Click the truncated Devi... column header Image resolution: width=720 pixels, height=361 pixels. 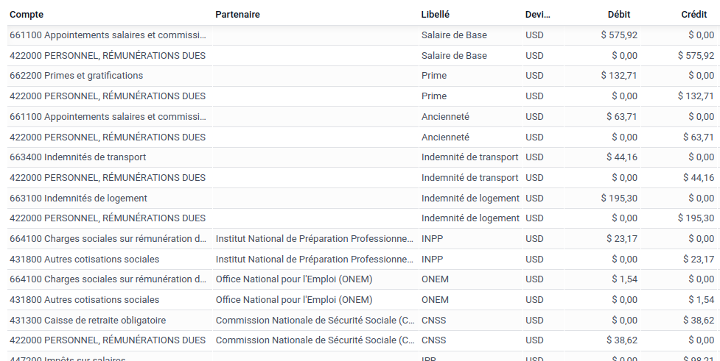click(538, 15)
